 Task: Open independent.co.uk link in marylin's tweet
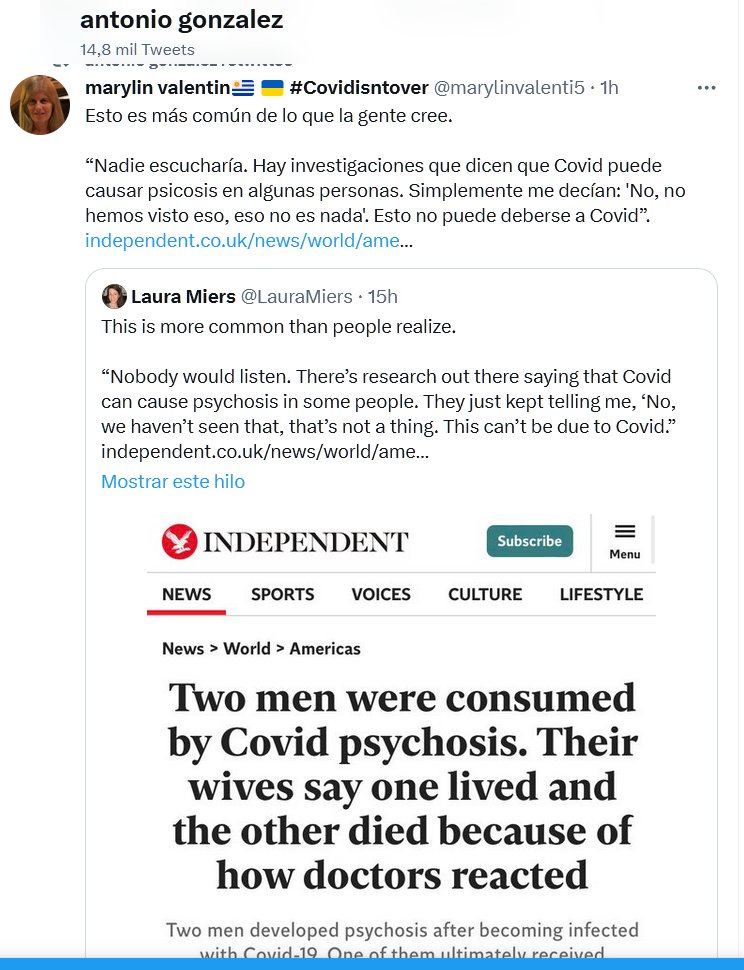coord(243,240)
